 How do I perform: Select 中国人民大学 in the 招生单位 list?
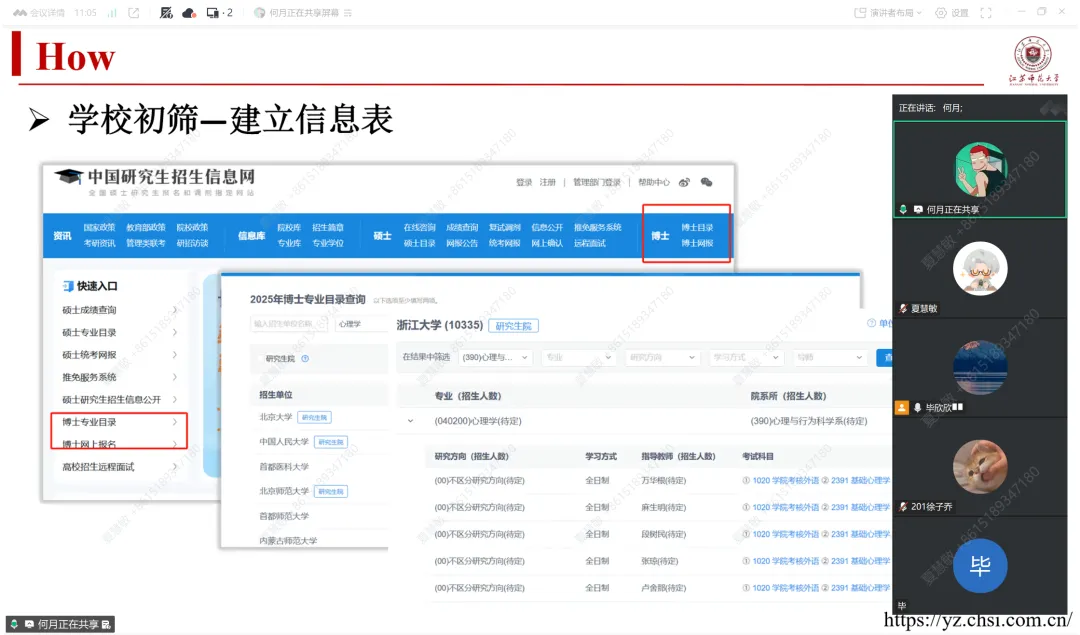(x=284, y=441)
